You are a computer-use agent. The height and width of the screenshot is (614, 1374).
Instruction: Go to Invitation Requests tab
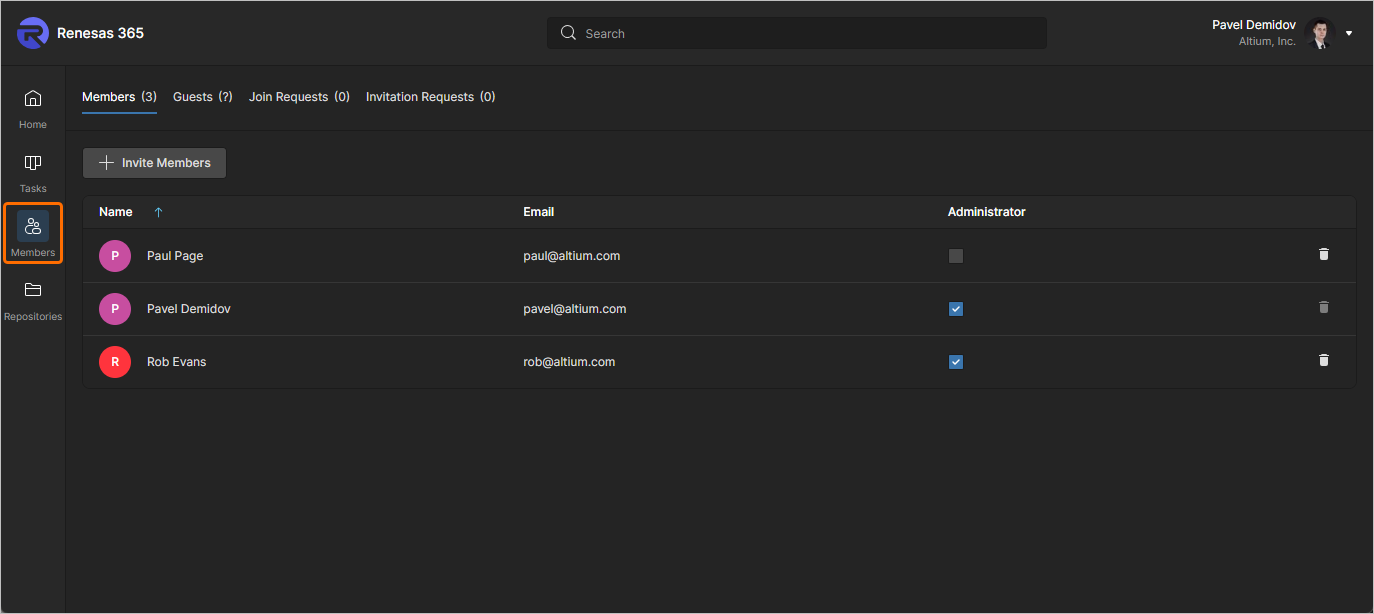point(430,97)
